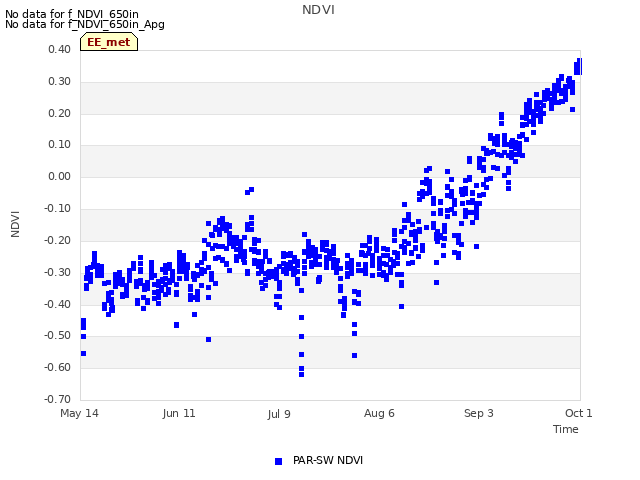Click the Jul 9 x-axis tick label
Screen dimensions: 640x480
click(279, 414)
